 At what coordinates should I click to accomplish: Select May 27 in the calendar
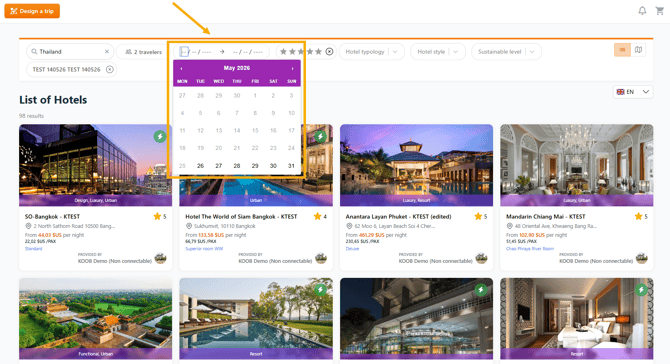coord(219,166)
